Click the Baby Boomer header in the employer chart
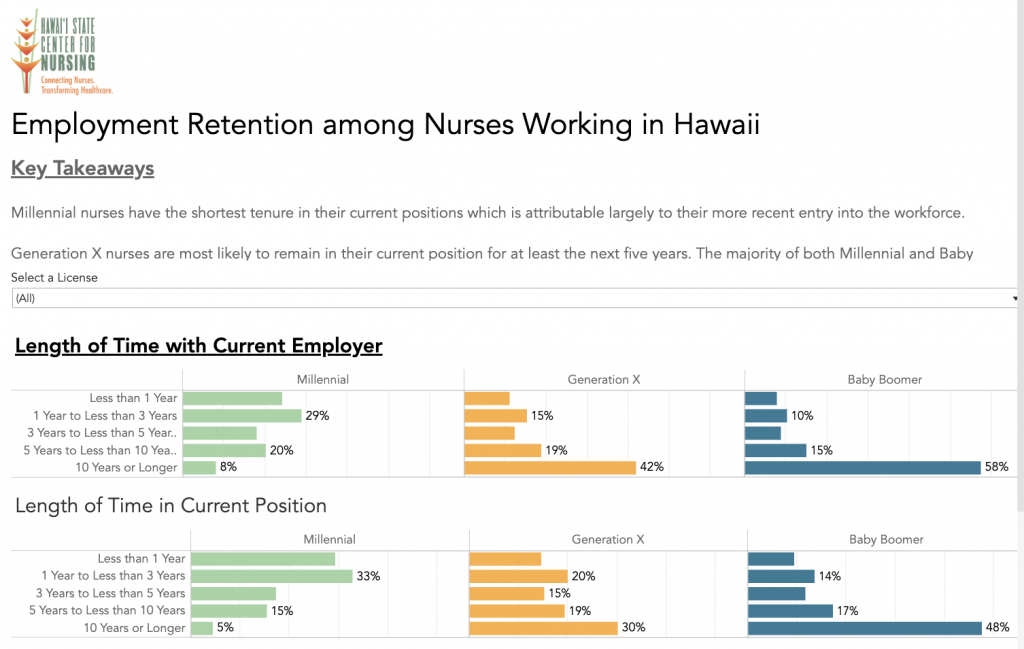 click(x=884, y=379)
